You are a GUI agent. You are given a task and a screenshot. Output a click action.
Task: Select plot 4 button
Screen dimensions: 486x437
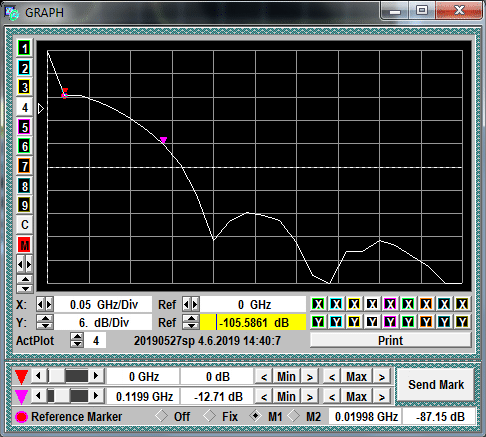[x=24, y=107]
